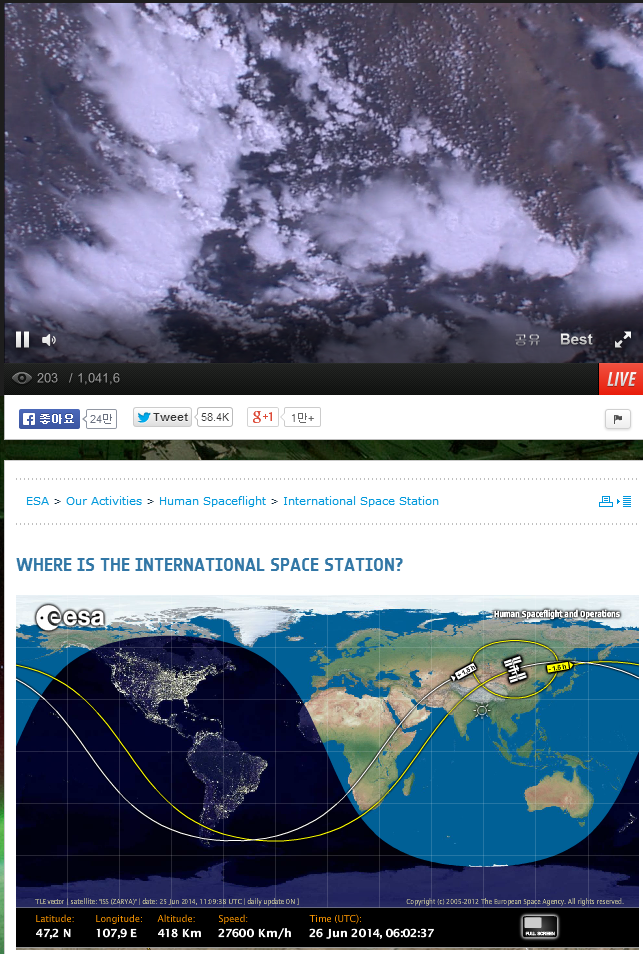
Task: Like the page with Facebook 좋아요 button
Action: pos(49,419)
